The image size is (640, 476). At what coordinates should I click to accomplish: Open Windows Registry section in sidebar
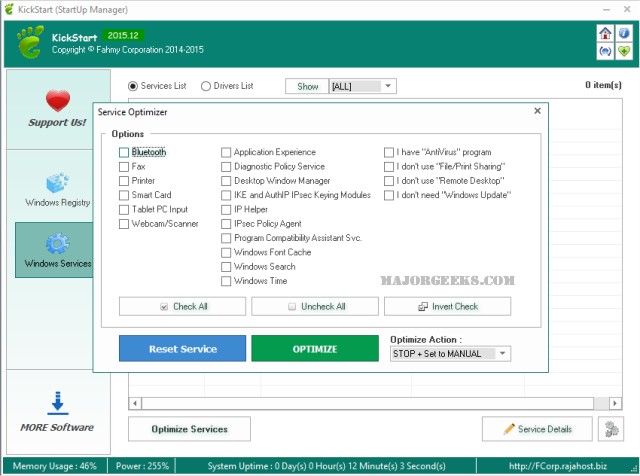58,190
